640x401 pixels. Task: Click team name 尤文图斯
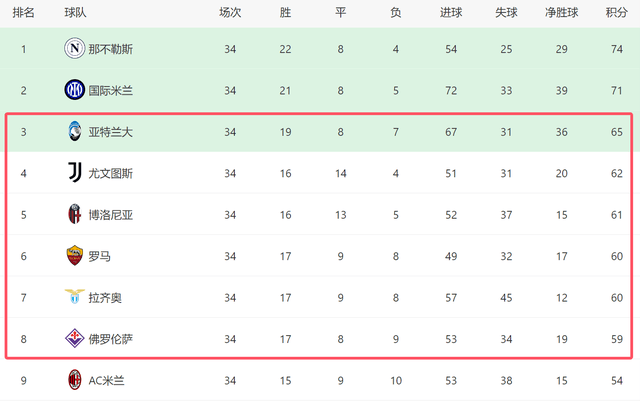(110, 173)
